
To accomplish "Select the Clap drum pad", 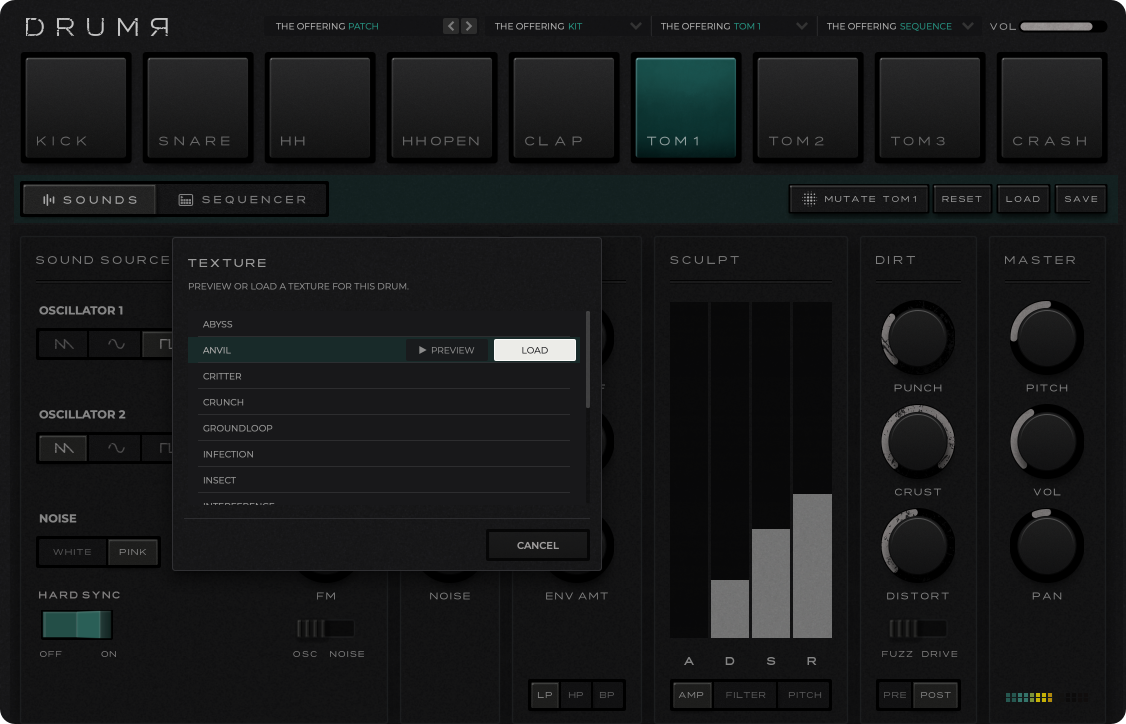I will pos(564,108).
